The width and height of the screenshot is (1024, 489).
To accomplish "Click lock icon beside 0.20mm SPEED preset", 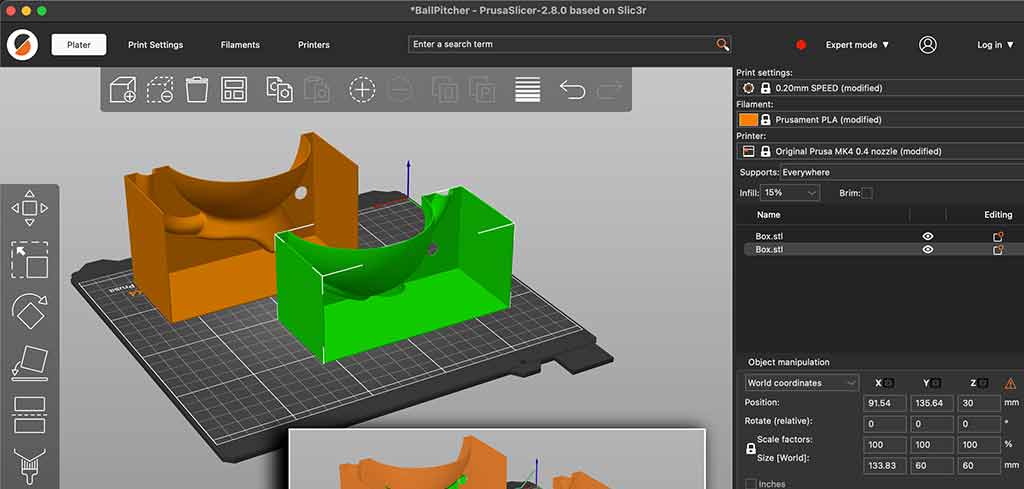I will coord(765,88).
